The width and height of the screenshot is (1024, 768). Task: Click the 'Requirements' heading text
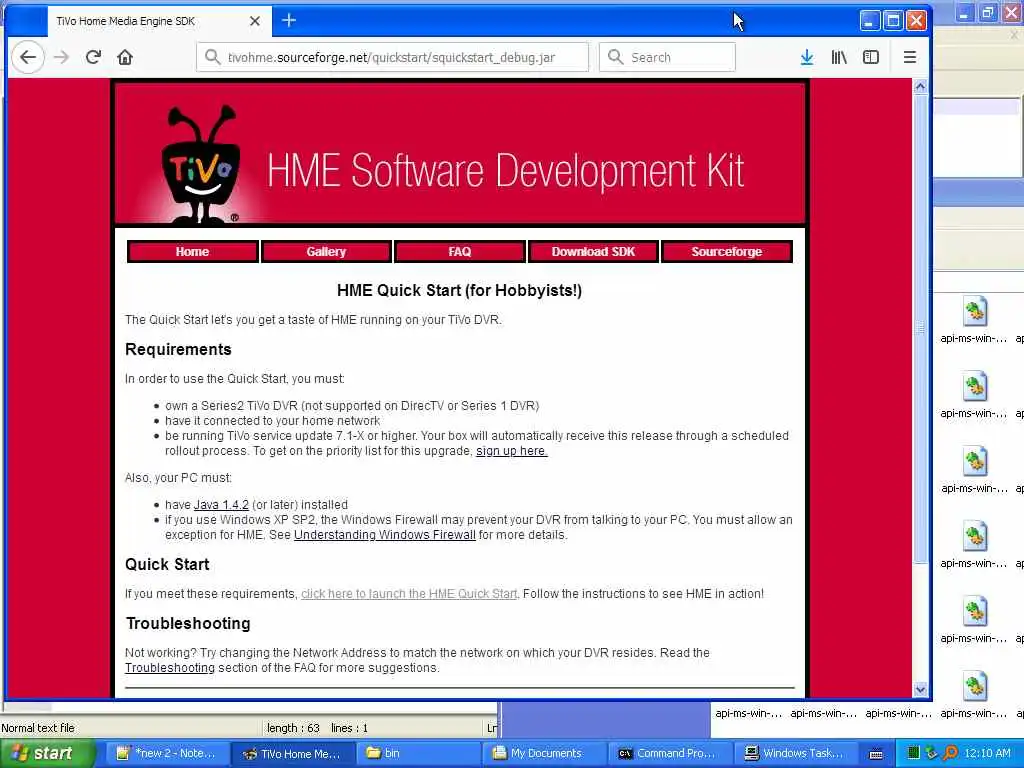(178, 349)
